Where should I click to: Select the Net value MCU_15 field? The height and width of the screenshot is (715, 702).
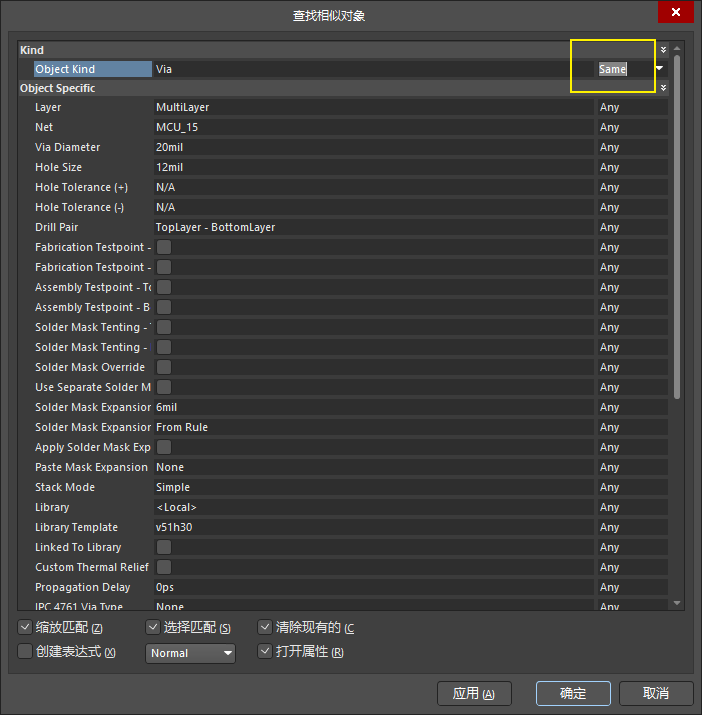coord(373,127)
